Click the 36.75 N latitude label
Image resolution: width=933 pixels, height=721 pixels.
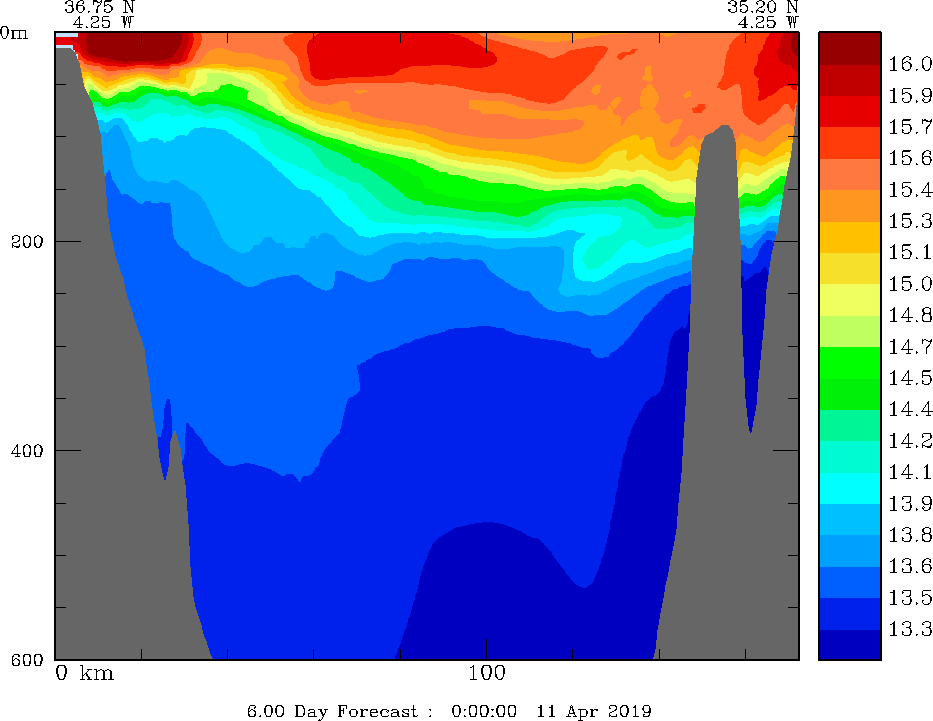[x=99, y=7]
